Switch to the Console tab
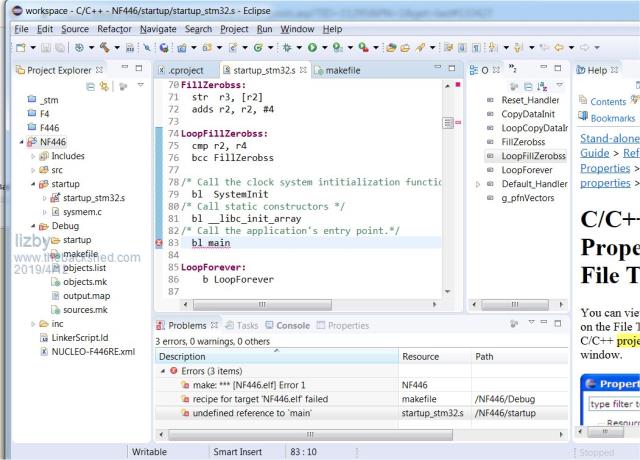This screenshot has width=640, height=460. coord(292,326)
